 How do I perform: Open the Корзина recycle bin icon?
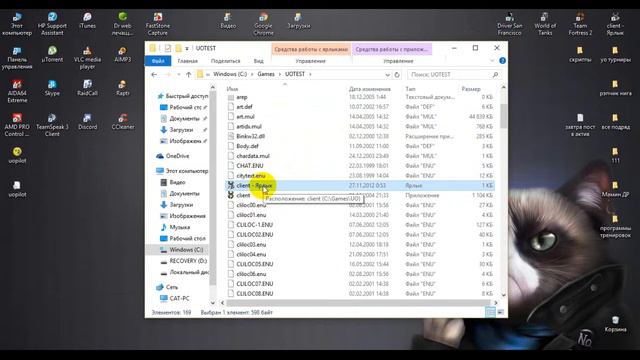coord(615,324)
